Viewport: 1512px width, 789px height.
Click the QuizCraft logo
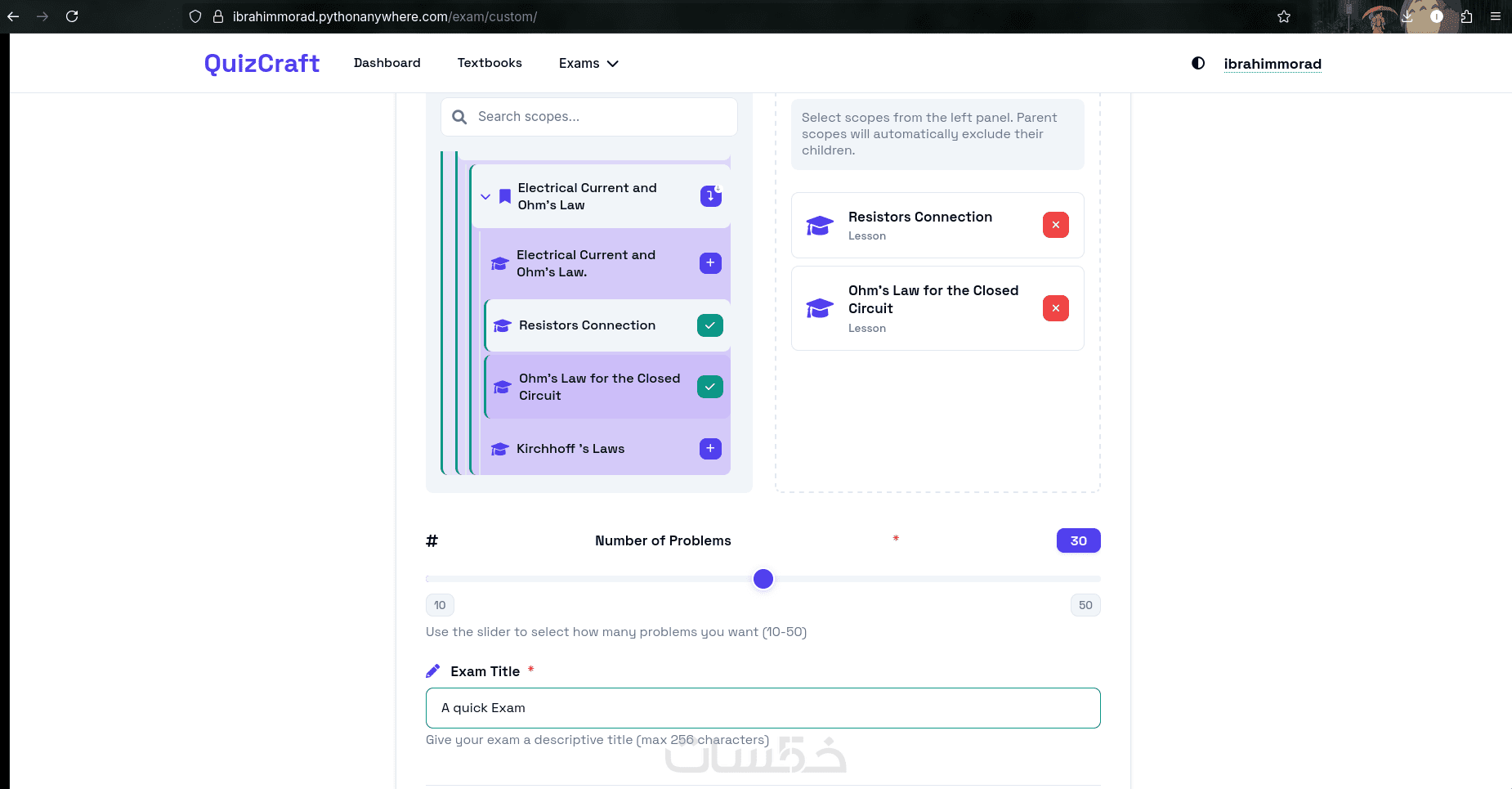(x=262, y=63)
